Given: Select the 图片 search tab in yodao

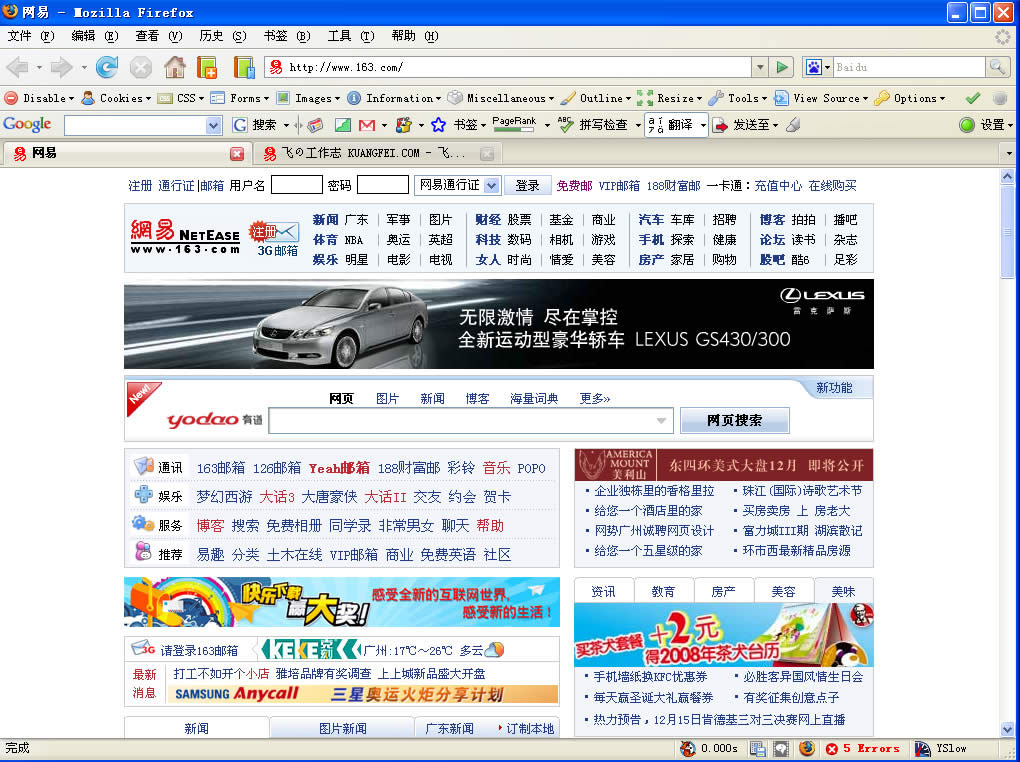Looking at the screenshot, I should coord(387,398).
